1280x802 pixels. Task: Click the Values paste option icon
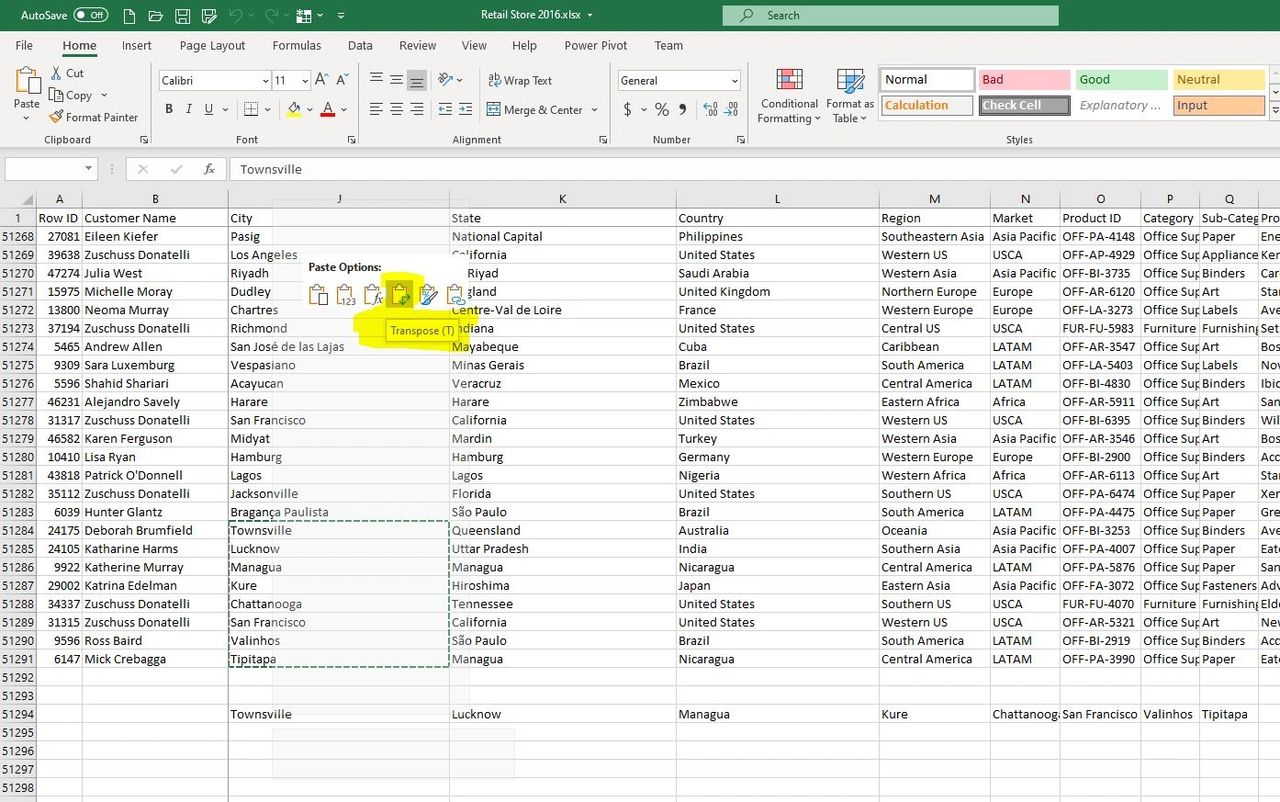(x=345, y=294)
